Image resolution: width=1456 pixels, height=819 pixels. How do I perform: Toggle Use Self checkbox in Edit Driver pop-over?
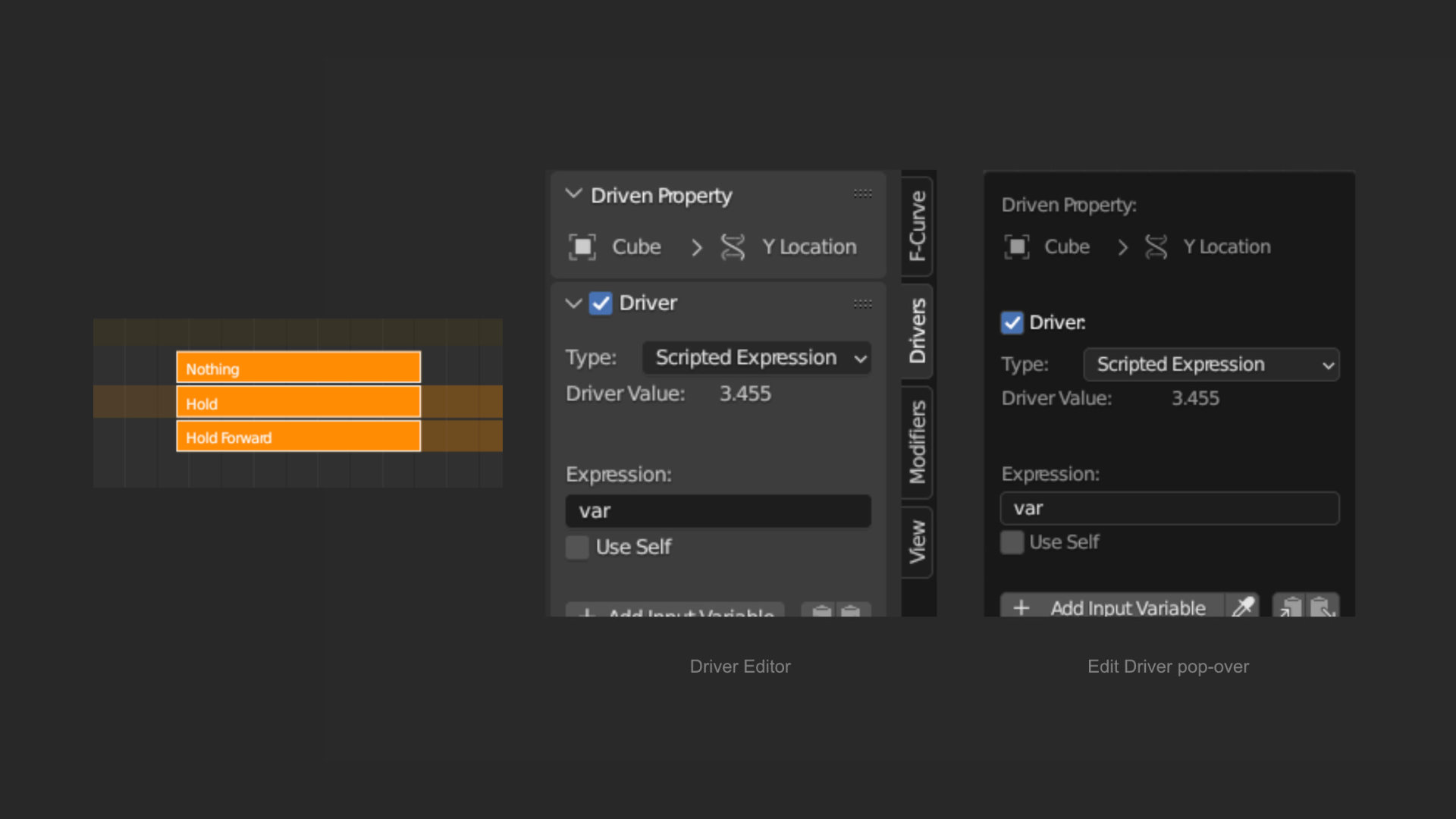[1012, 542]
